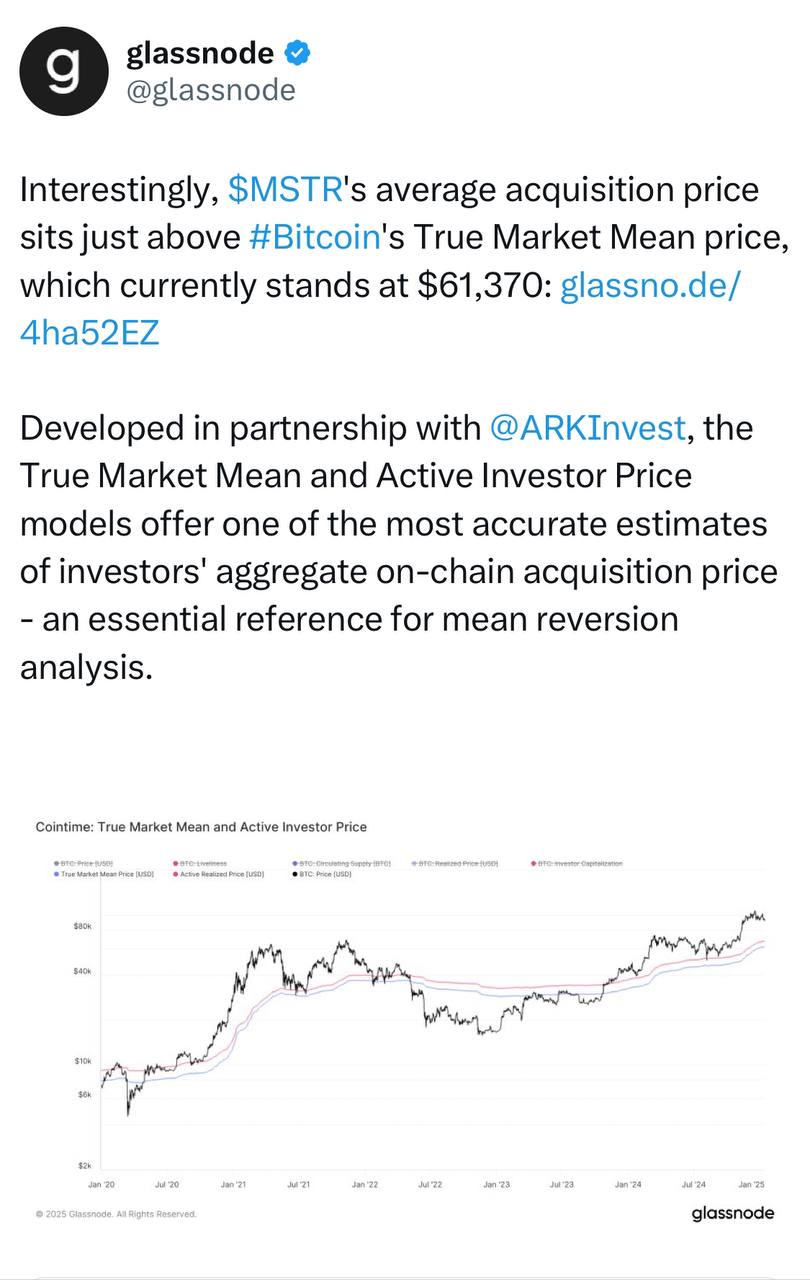Toggle black BTC: Price [USD] legend entry
The width and height of the screenshot is (810, 1280).
tap(322, 874)
